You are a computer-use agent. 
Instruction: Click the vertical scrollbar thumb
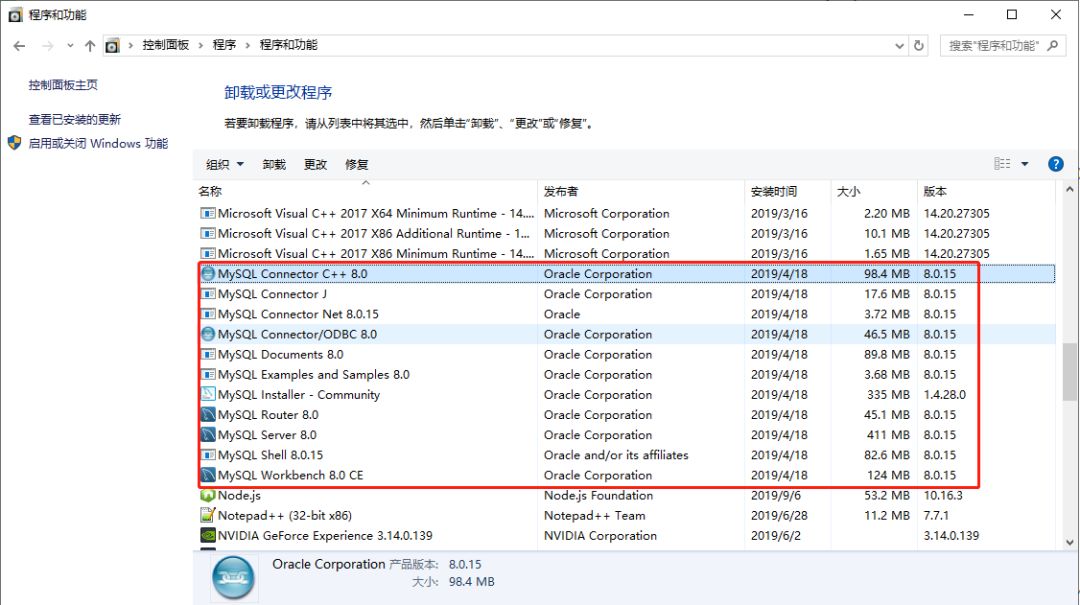1069,372
